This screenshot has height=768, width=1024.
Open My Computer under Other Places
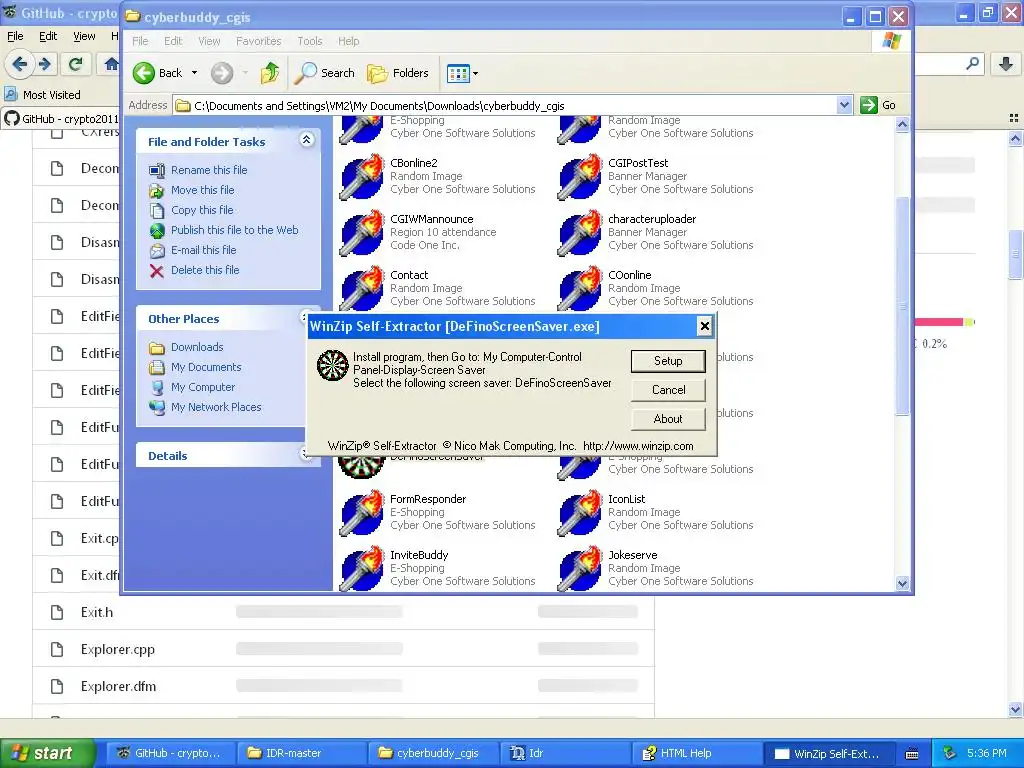(203, 387)
